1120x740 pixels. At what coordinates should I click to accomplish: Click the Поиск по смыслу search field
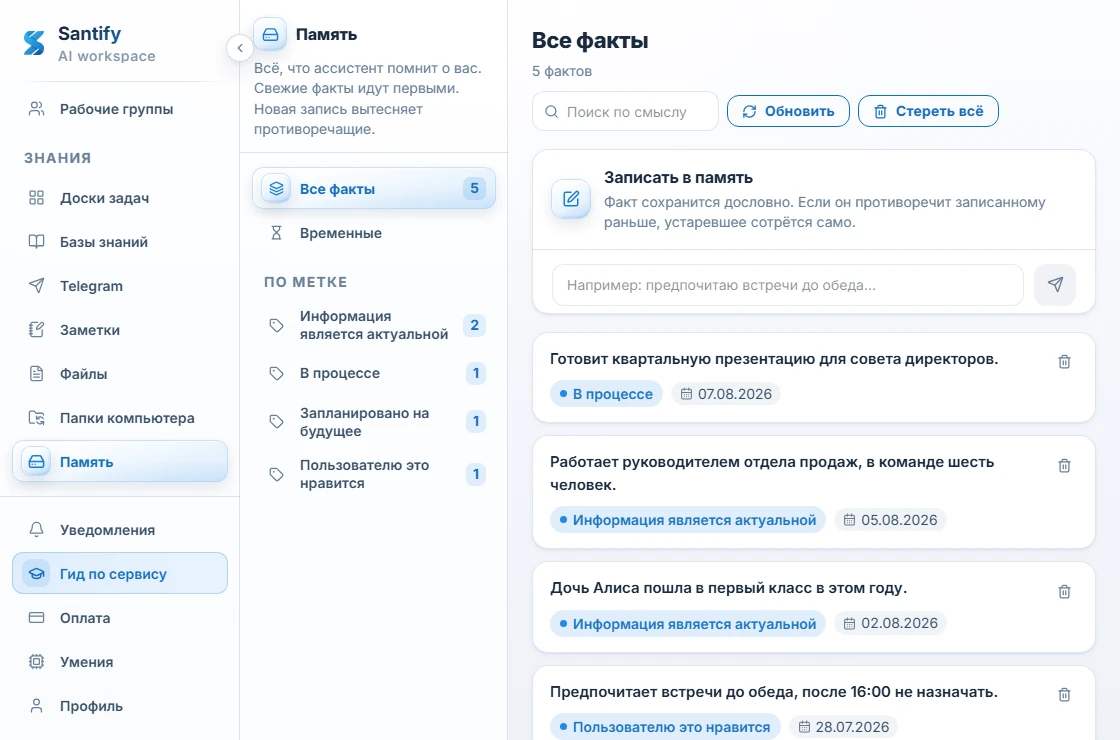626,111
